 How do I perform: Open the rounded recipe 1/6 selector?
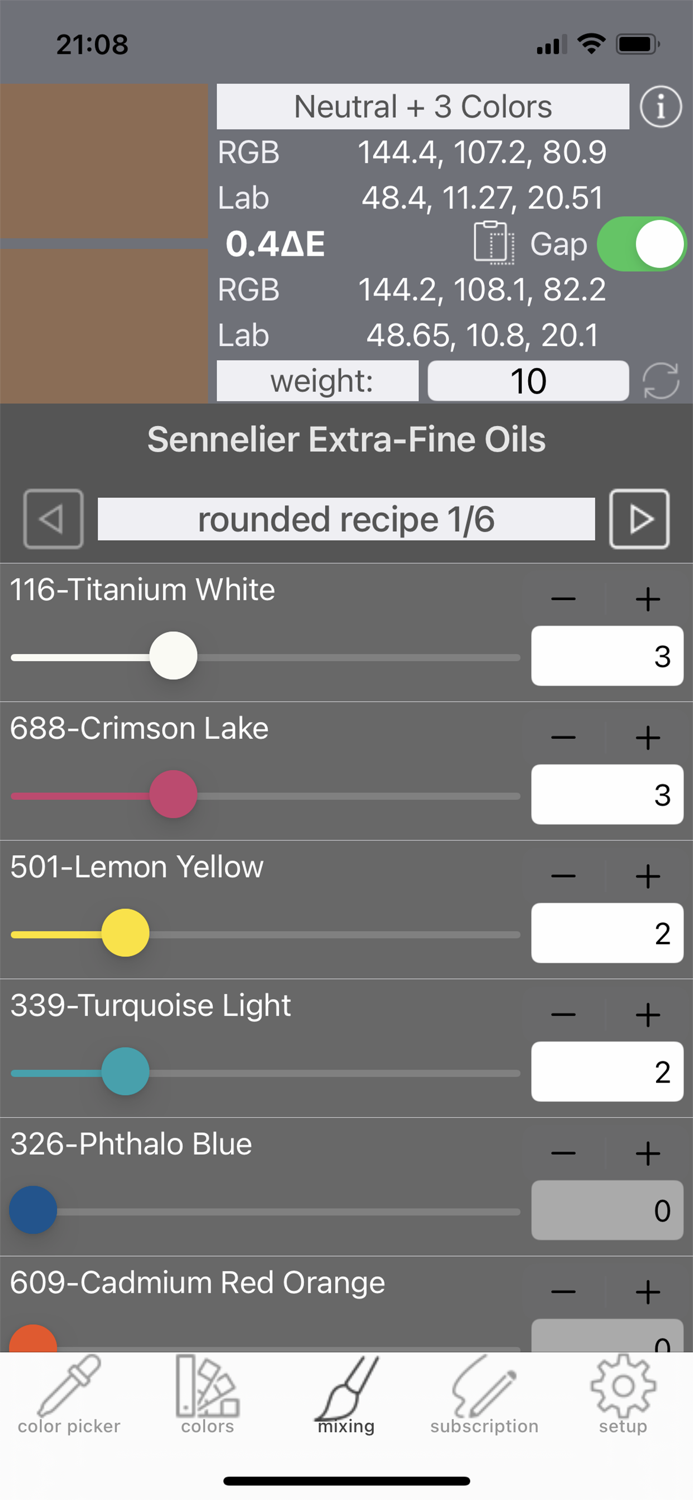[346, 519]
